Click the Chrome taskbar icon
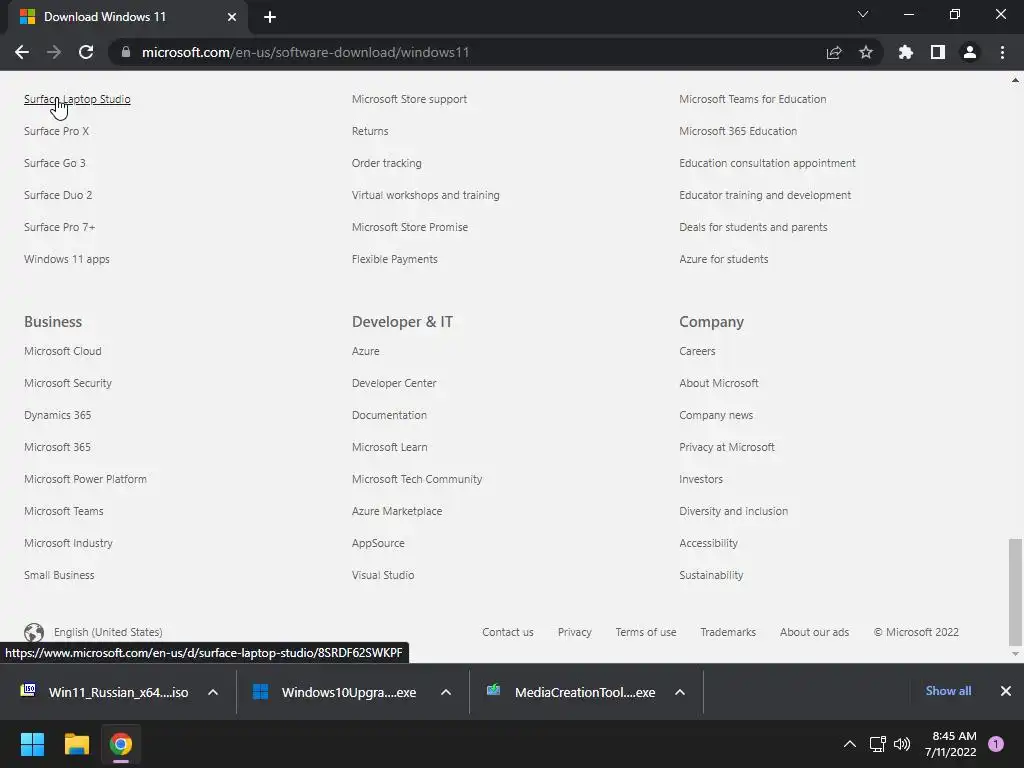The width and height of the screenshot is (1024, 768). [121, 744]
